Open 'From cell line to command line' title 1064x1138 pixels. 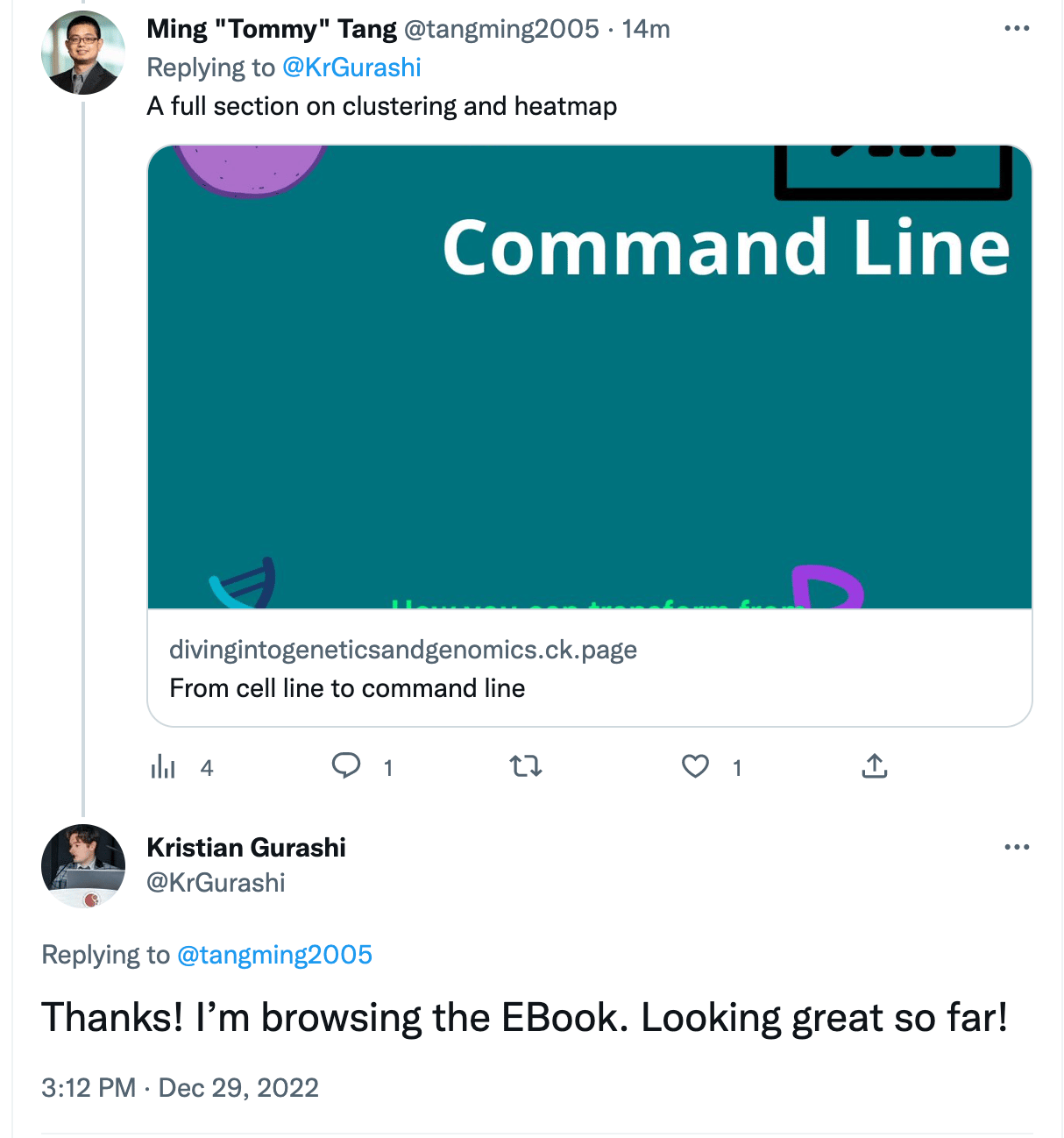[347, 688]
